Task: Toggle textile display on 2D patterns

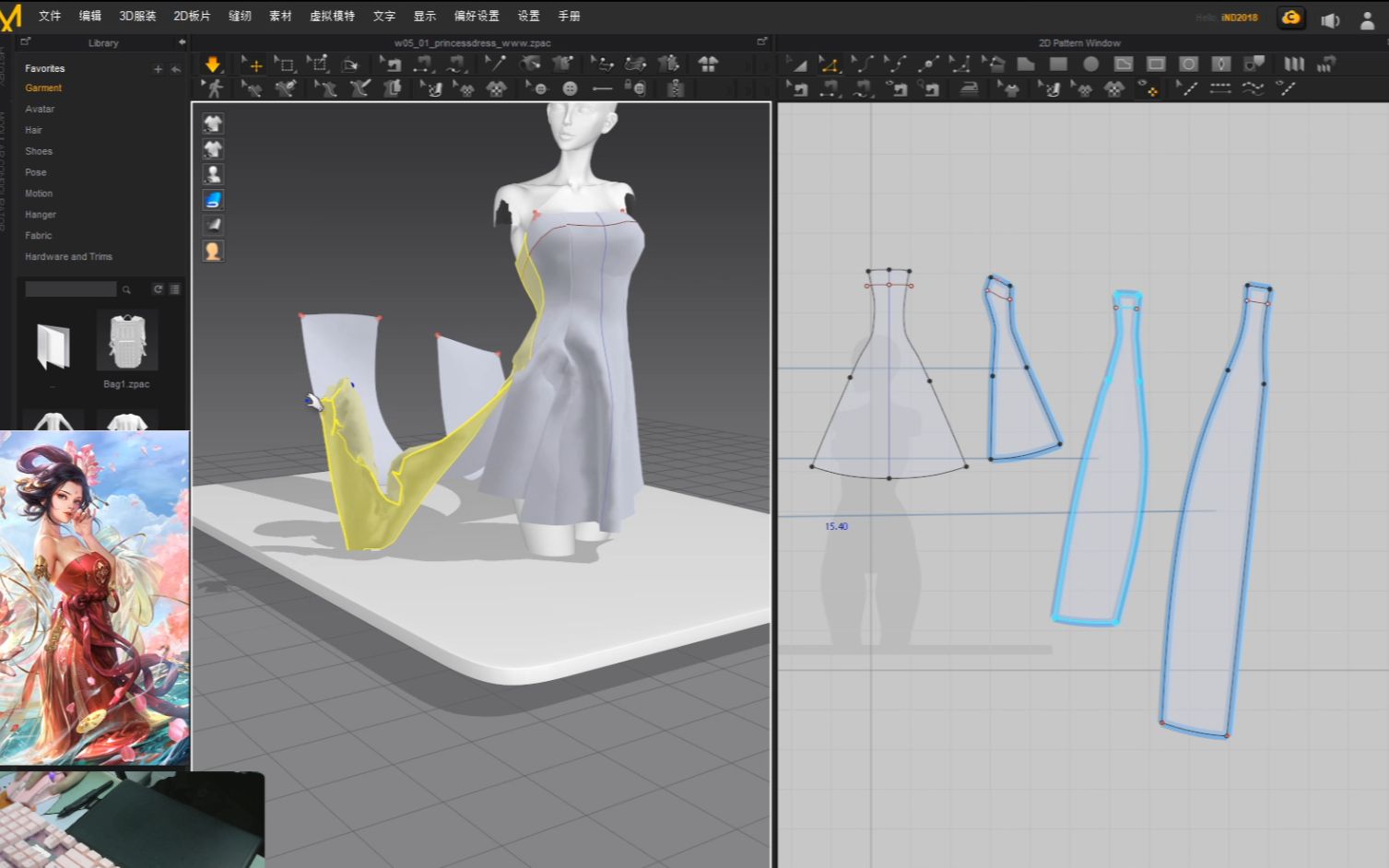Action: coord(1148,88)
